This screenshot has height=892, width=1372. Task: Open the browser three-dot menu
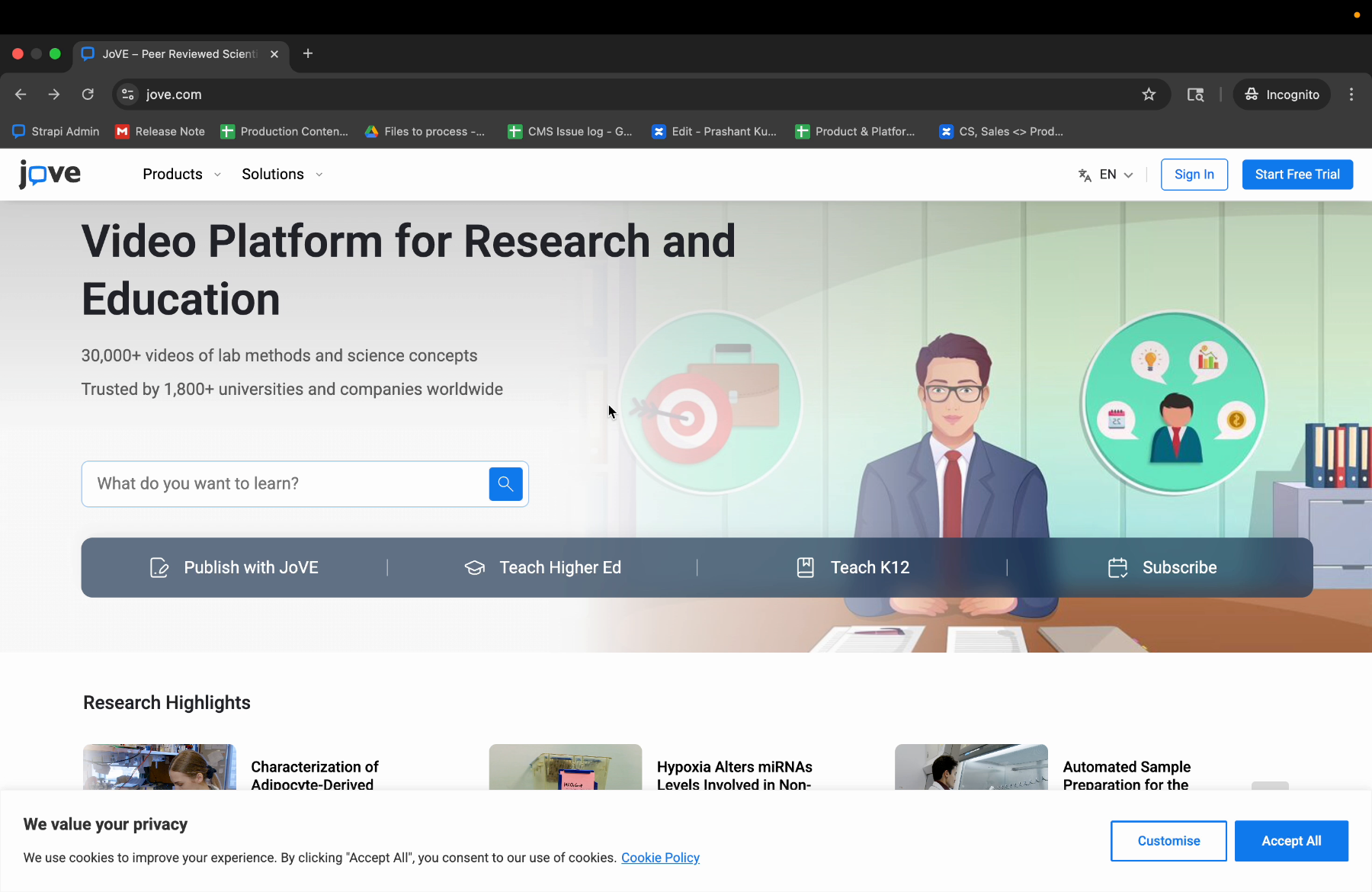point(1351,95)
